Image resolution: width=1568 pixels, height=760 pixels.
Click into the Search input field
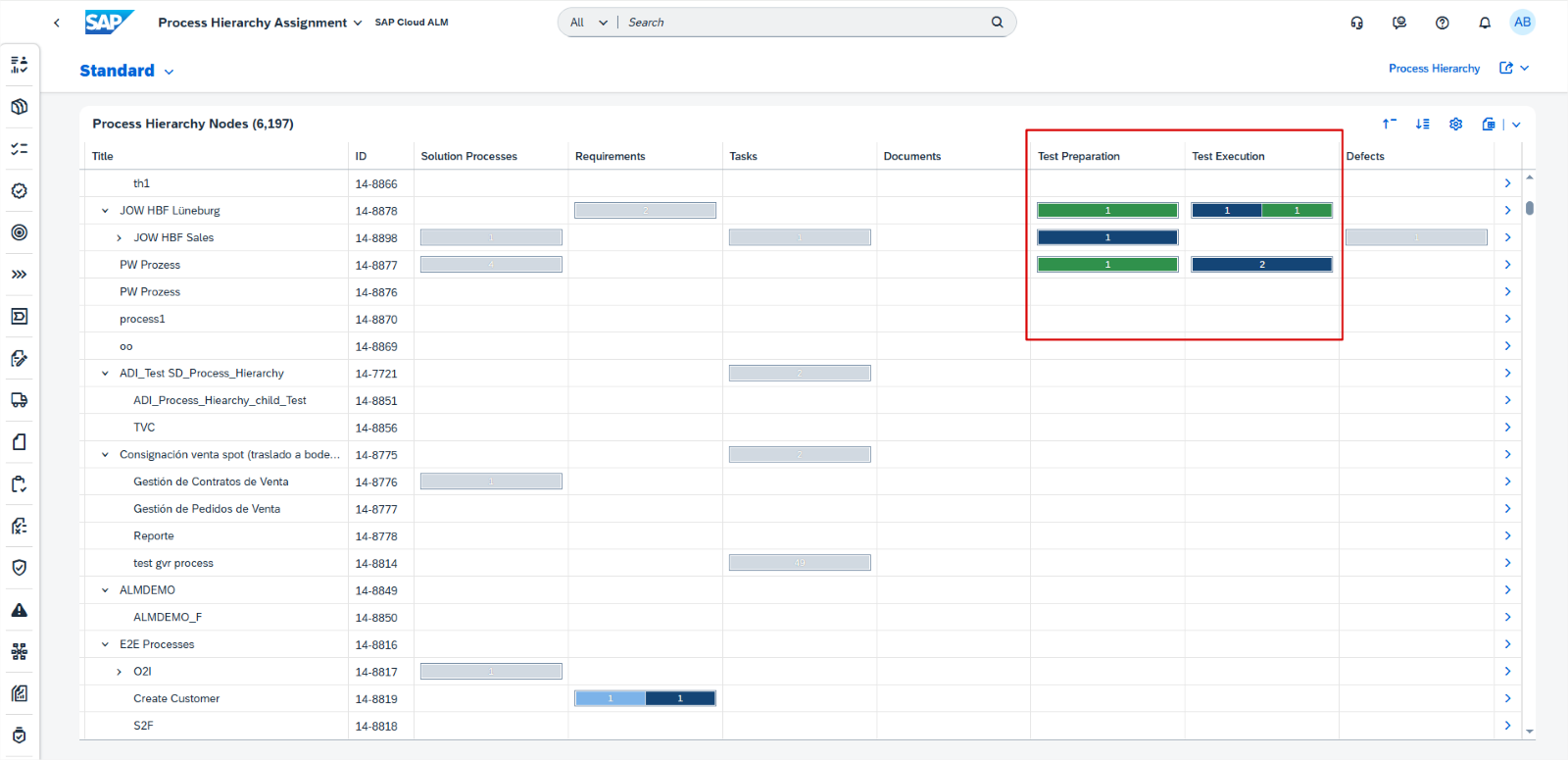804,23
